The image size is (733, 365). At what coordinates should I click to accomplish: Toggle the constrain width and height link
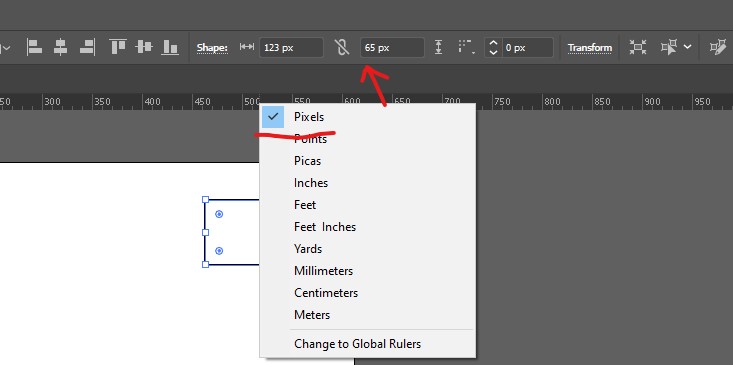pos(342,47)
